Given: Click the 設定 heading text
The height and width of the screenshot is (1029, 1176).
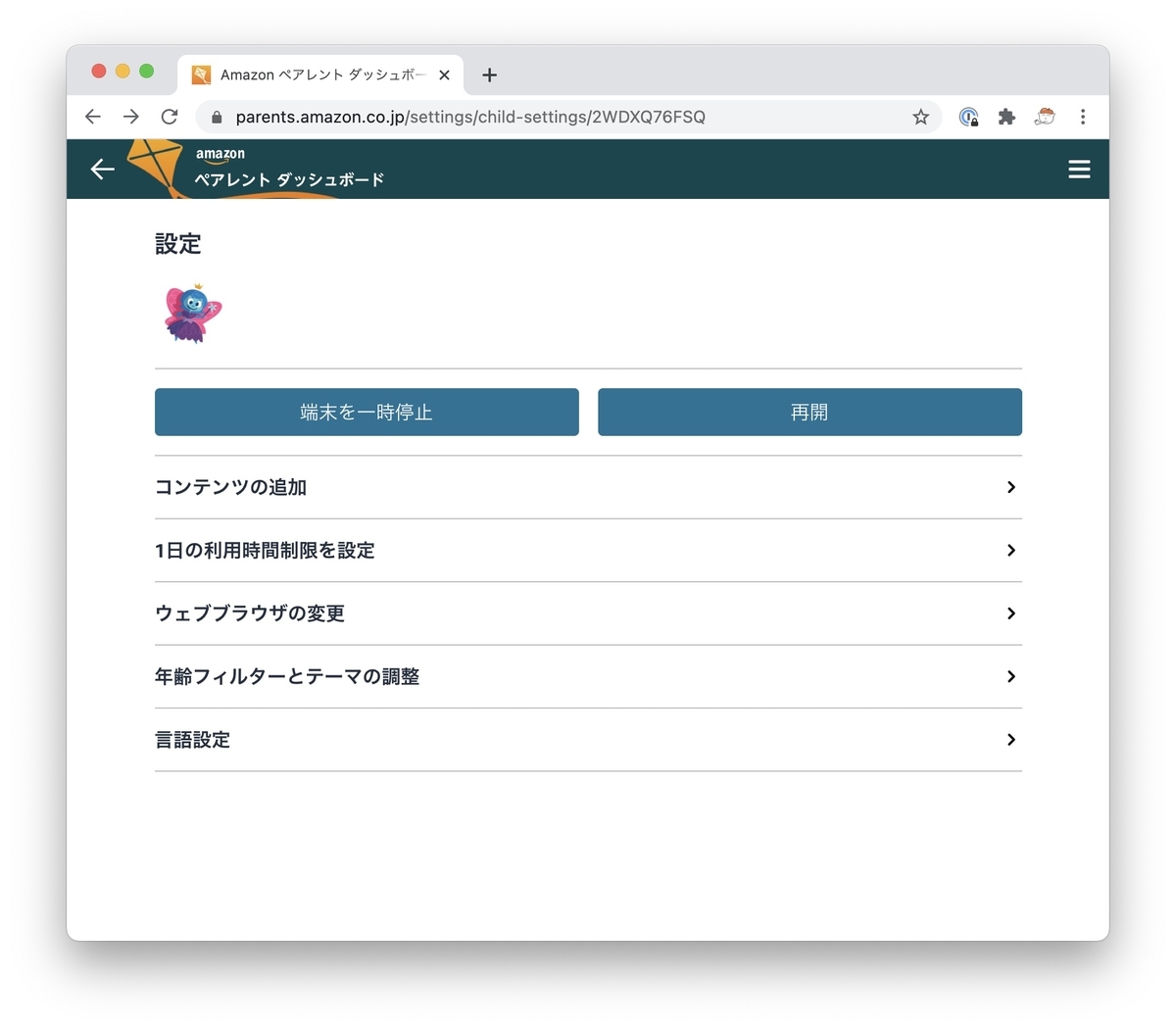Looking at the screenshot, I should coord(178,244).
